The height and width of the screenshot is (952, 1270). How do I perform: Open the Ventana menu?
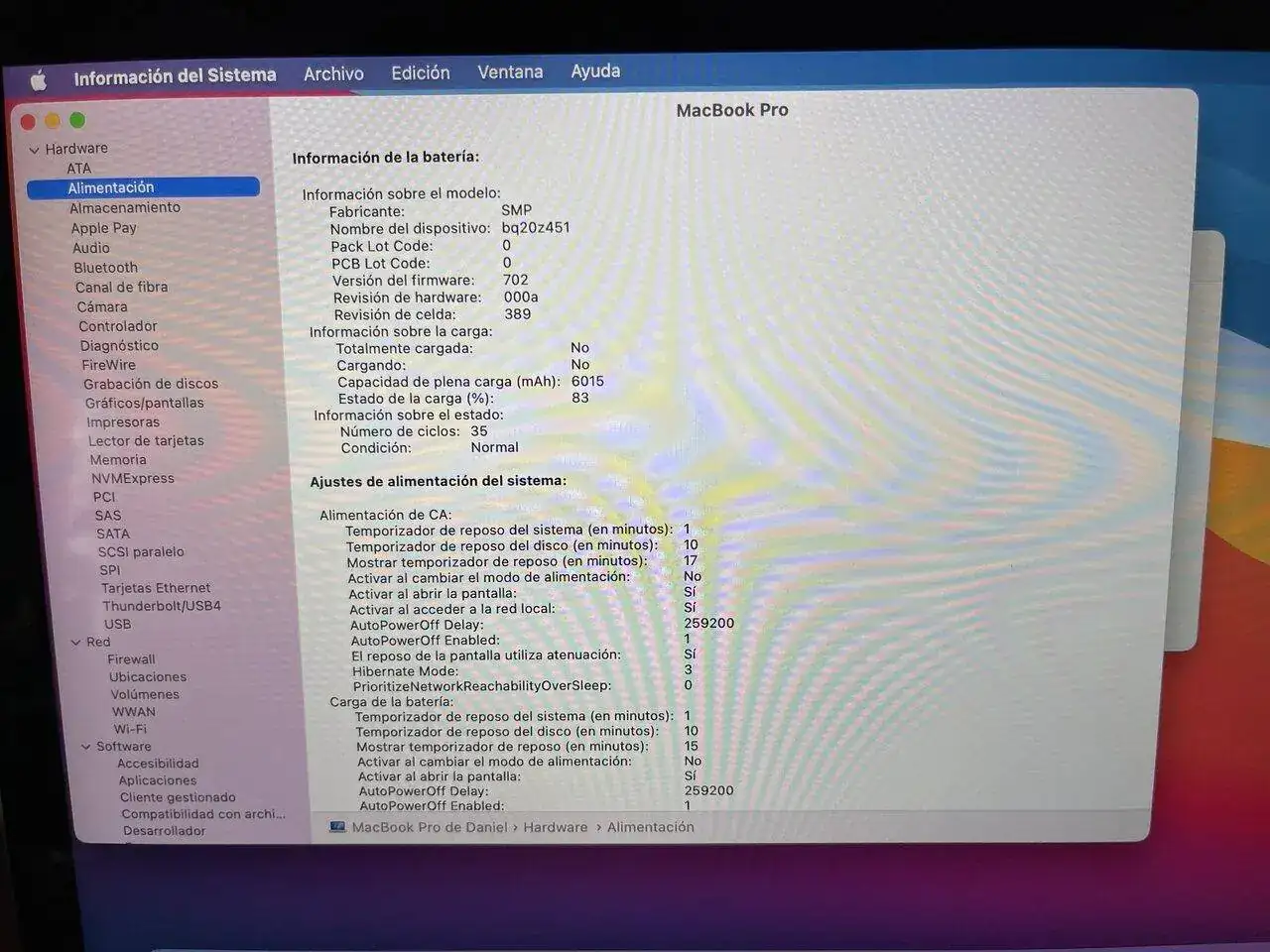pyautogui.click(x=510, y=72)
